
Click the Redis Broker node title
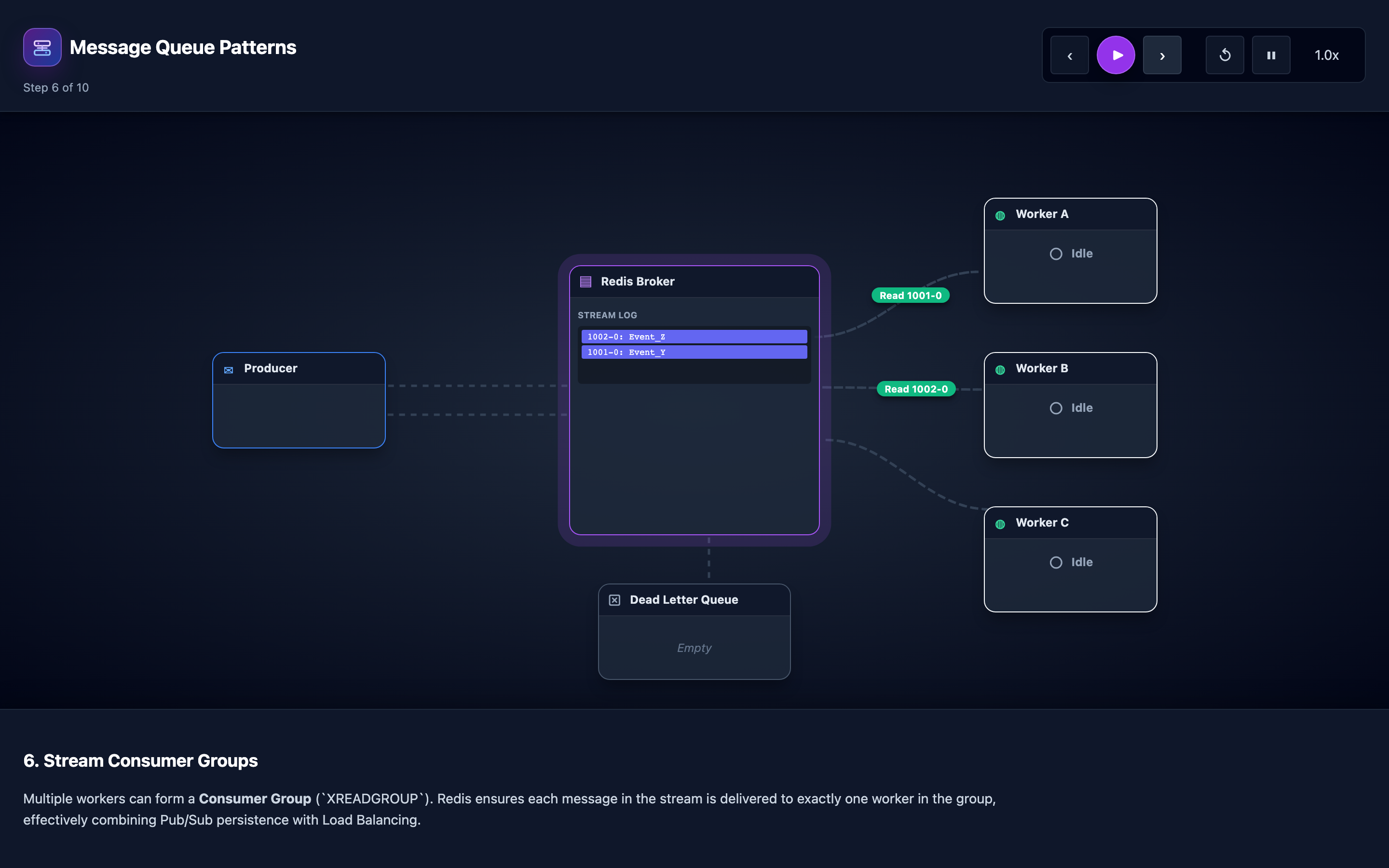[637, 281]
